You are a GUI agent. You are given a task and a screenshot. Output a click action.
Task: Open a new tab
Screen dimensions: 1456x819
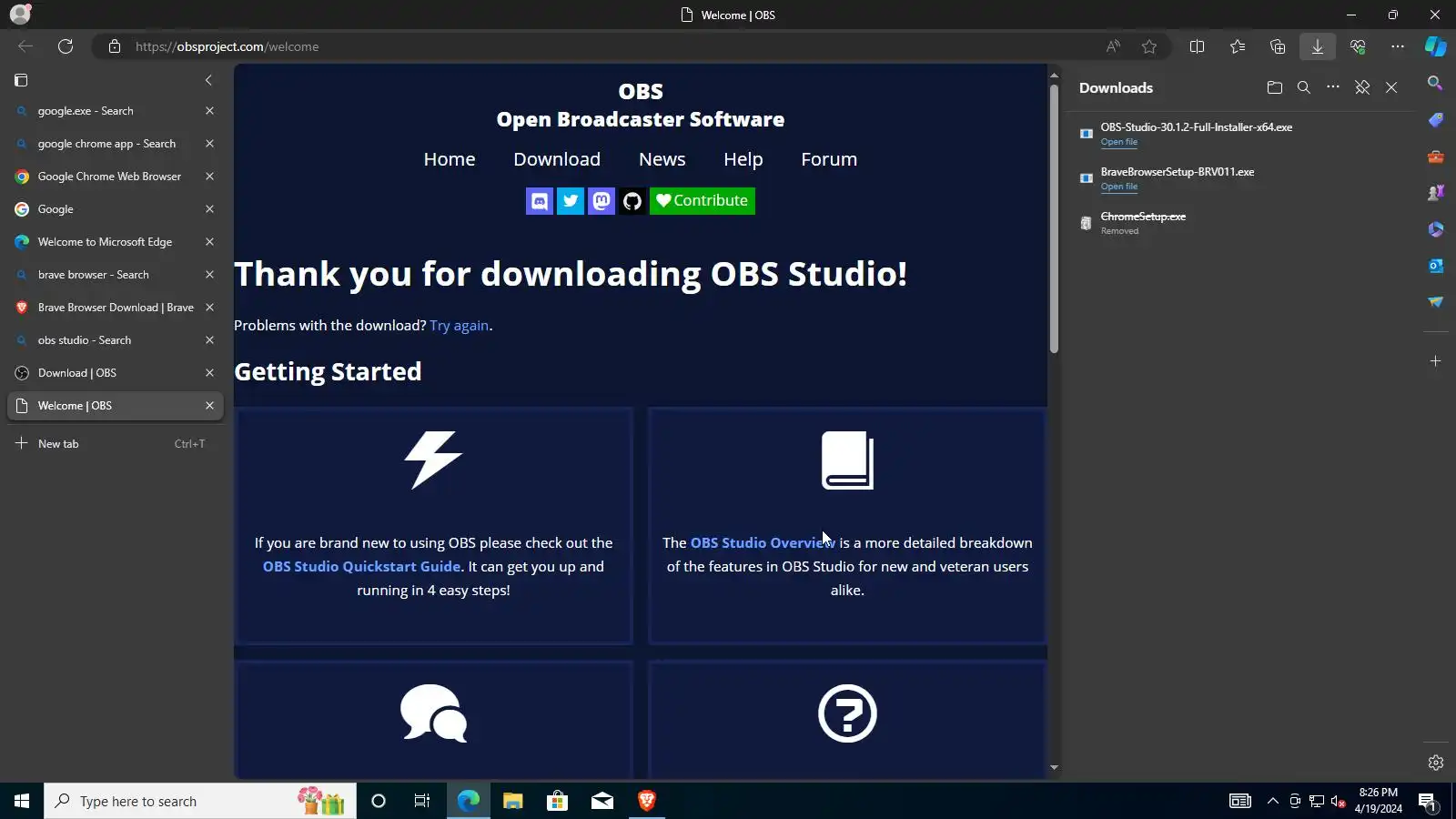click(x=116, y=444)
